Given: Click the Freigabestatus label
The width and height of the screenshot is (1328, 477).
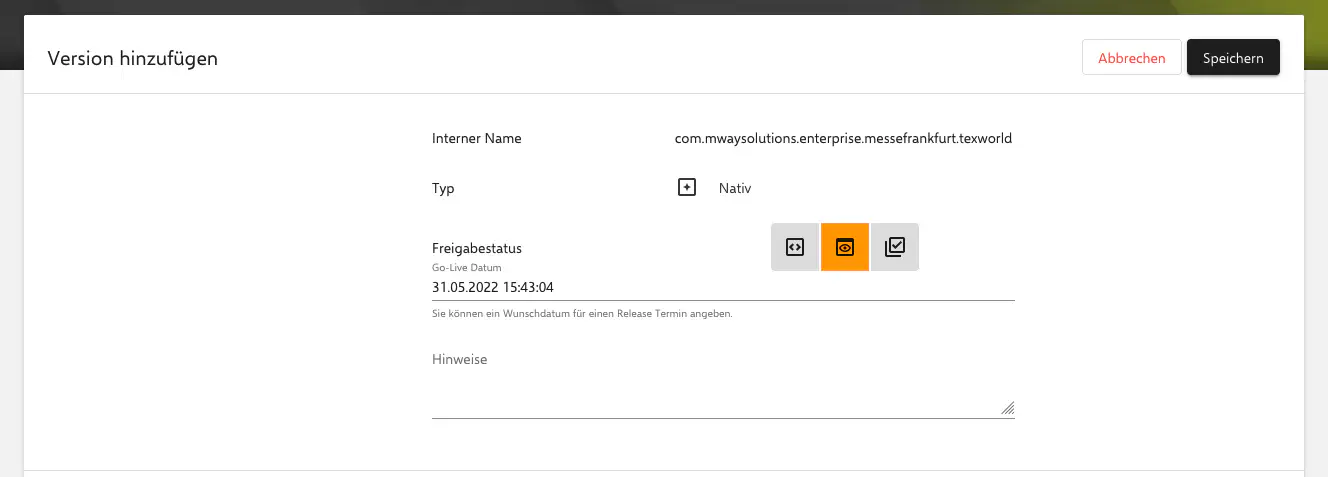Looking at the screenshot, I should 477,248.
